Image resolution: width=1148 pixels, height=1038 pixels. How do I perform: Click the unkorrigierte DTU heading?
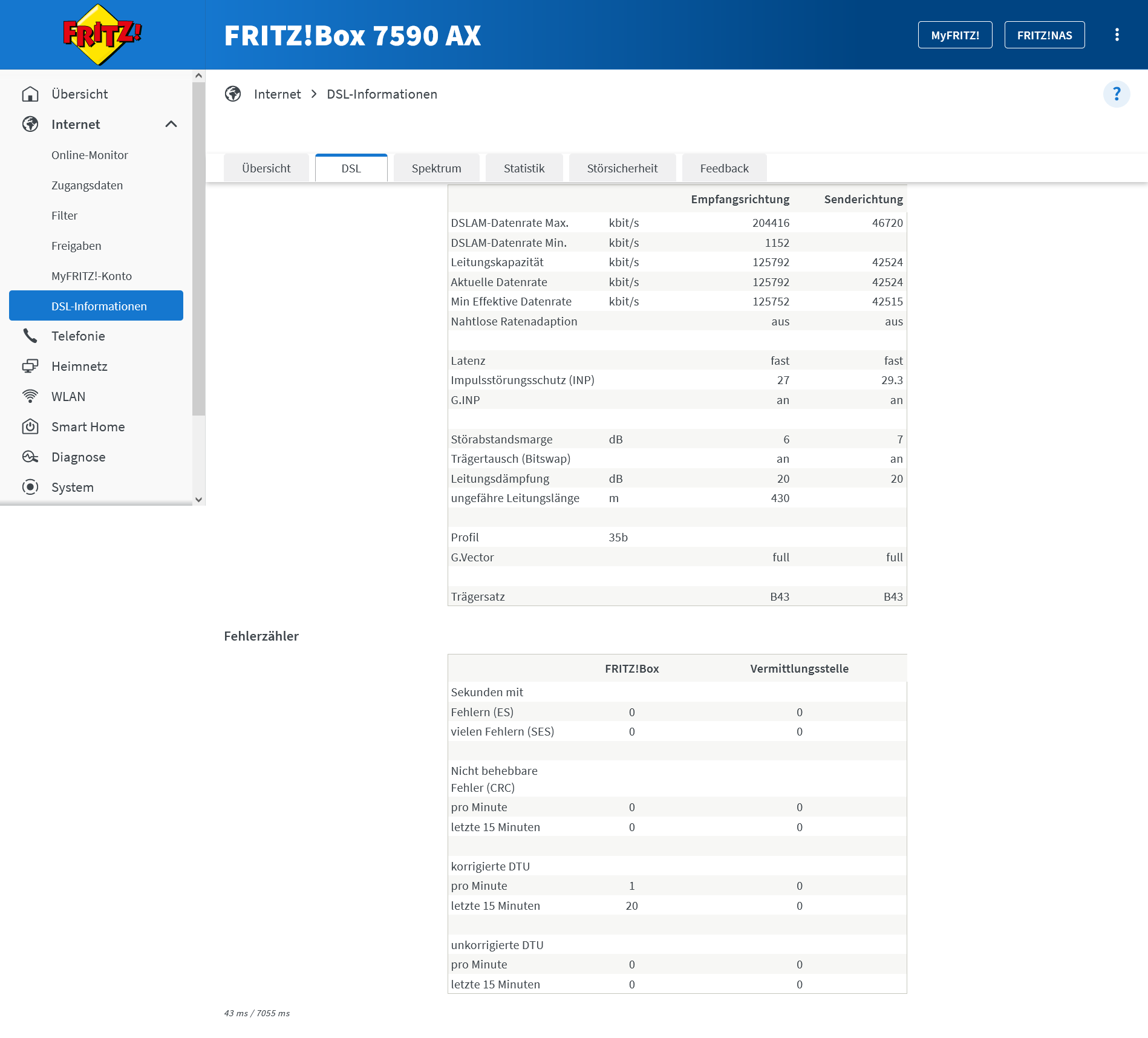[x=497, y=945]
